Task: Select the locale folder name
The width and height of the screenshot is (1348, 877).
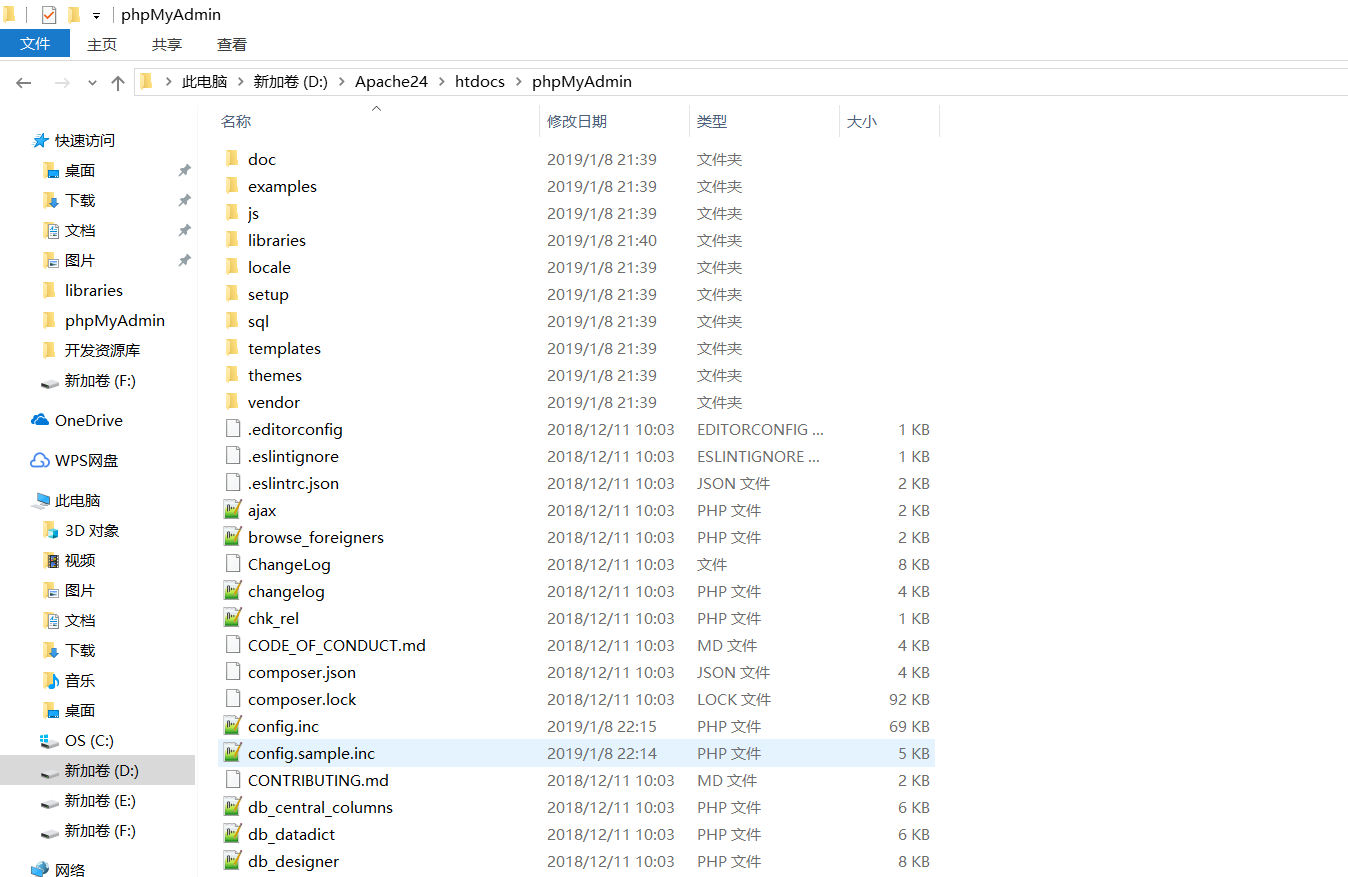Action: point(269,267)
